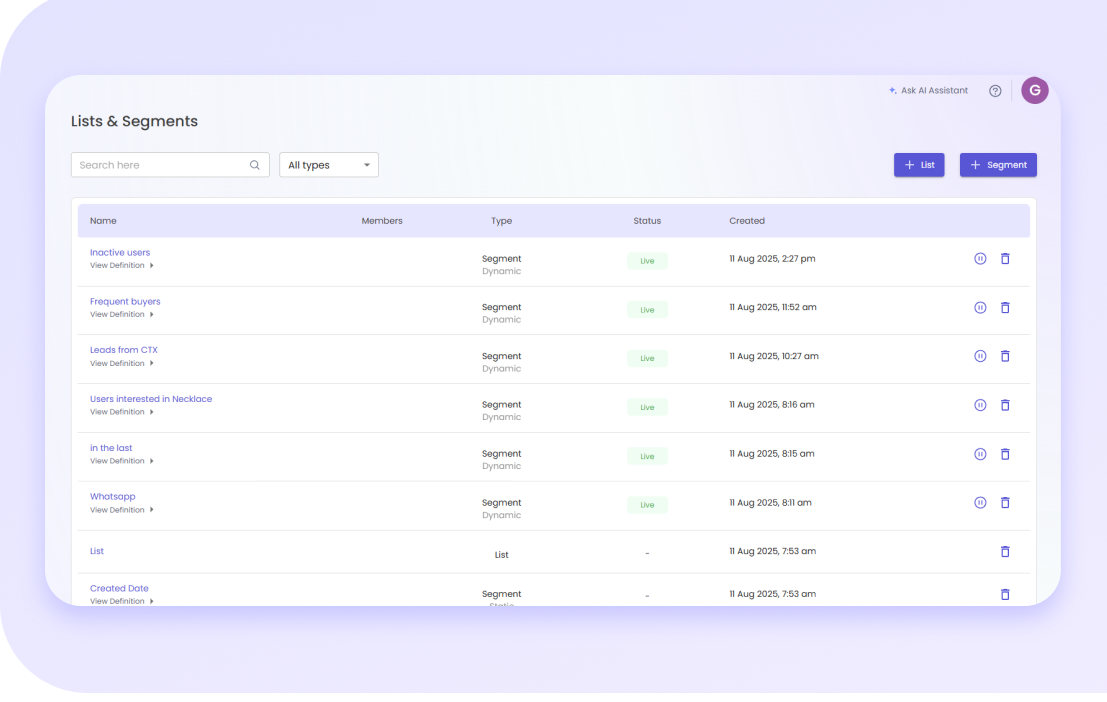The image size is (1107, 702).
Task: Expand View Definition under Frequent buyers
Action: pyautogui.click(x=121, y=314)
